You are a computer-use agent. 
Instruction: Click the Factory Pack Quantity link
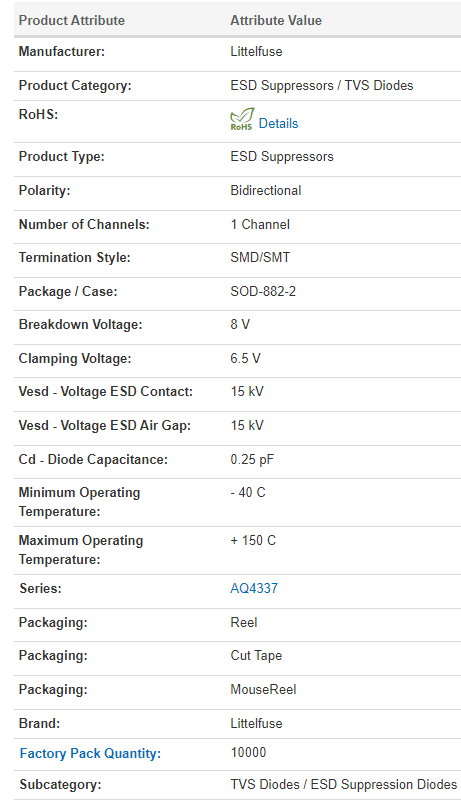click(x=90, y=754)
